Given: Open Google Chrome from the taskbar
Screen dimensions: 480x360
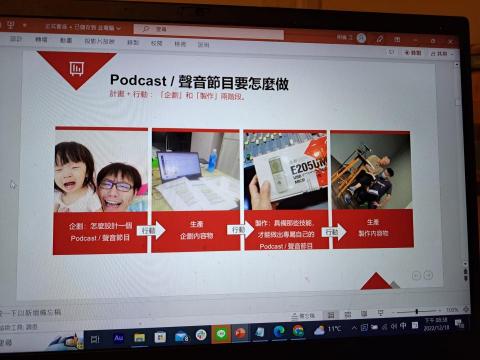Looking at the screenshot, I should (x=298, y=330).
